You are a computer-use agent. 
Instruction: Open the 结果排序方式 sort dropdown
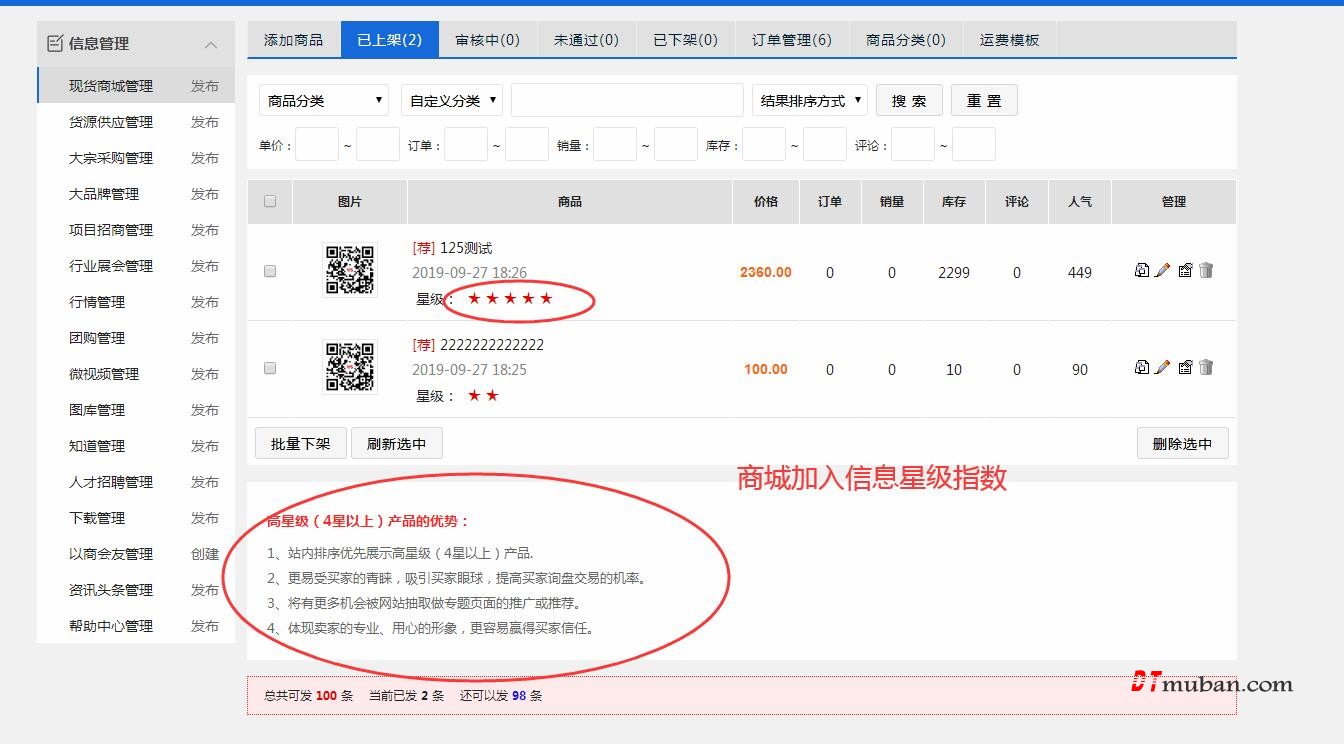(x=809, y=100)
